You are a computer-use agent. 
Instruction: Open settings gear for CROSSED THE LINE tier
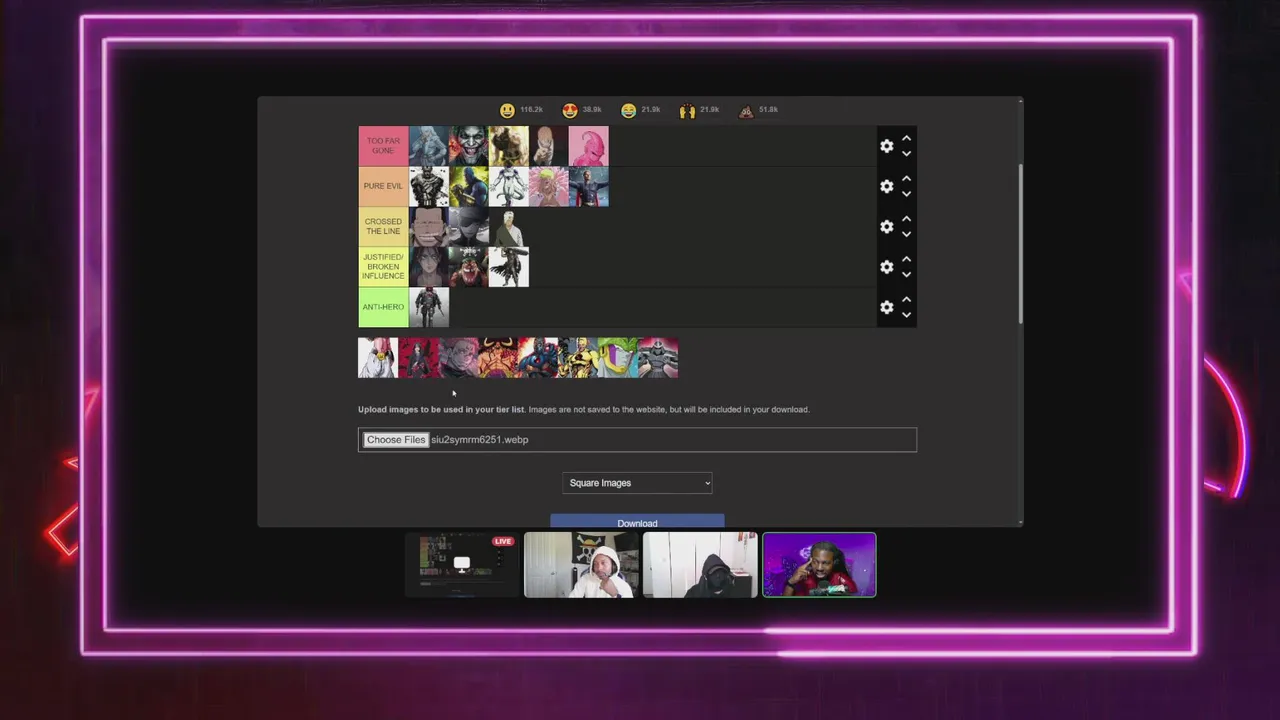886,227
